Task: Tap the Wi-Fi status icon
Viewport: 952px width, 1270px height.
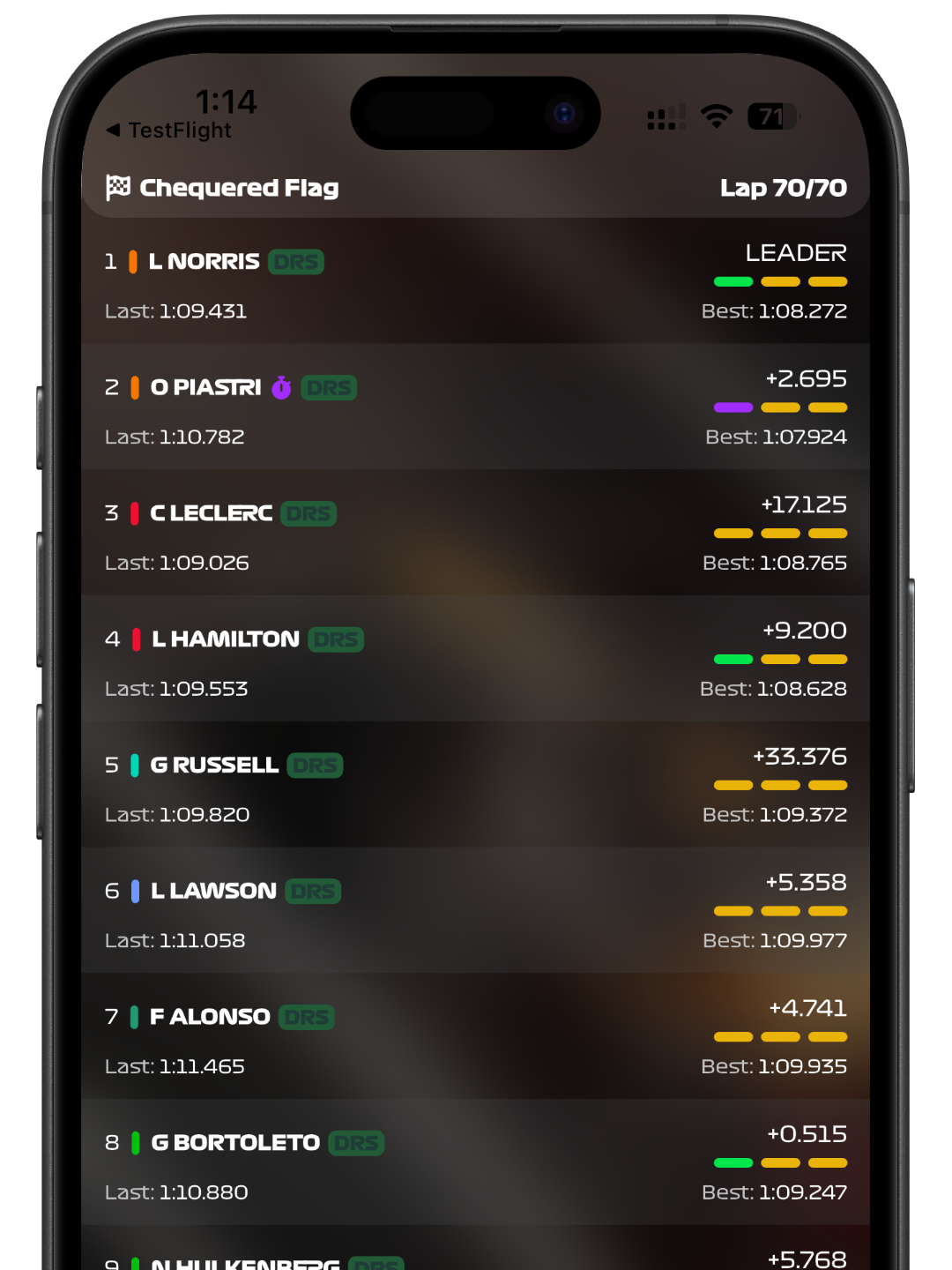Action: (717, 116)
